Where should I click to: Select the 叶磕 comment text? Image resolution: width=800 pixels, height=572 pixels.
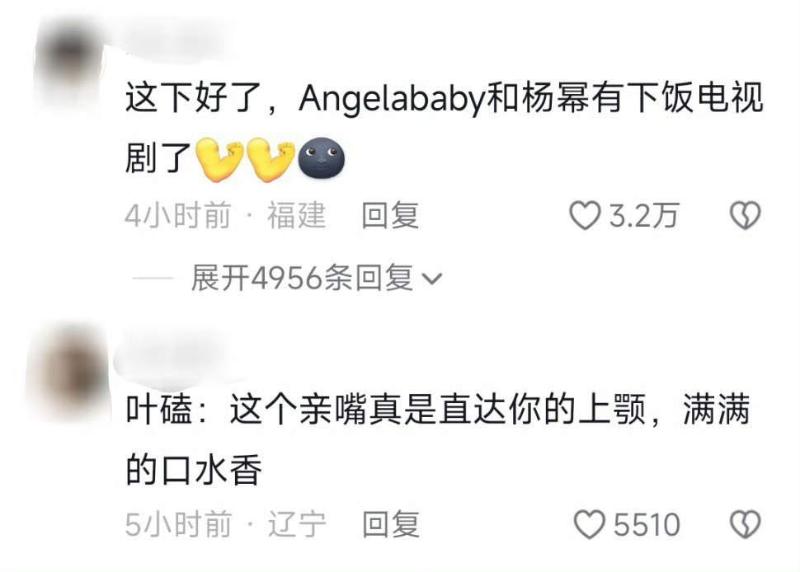click(x=438, y=439)
